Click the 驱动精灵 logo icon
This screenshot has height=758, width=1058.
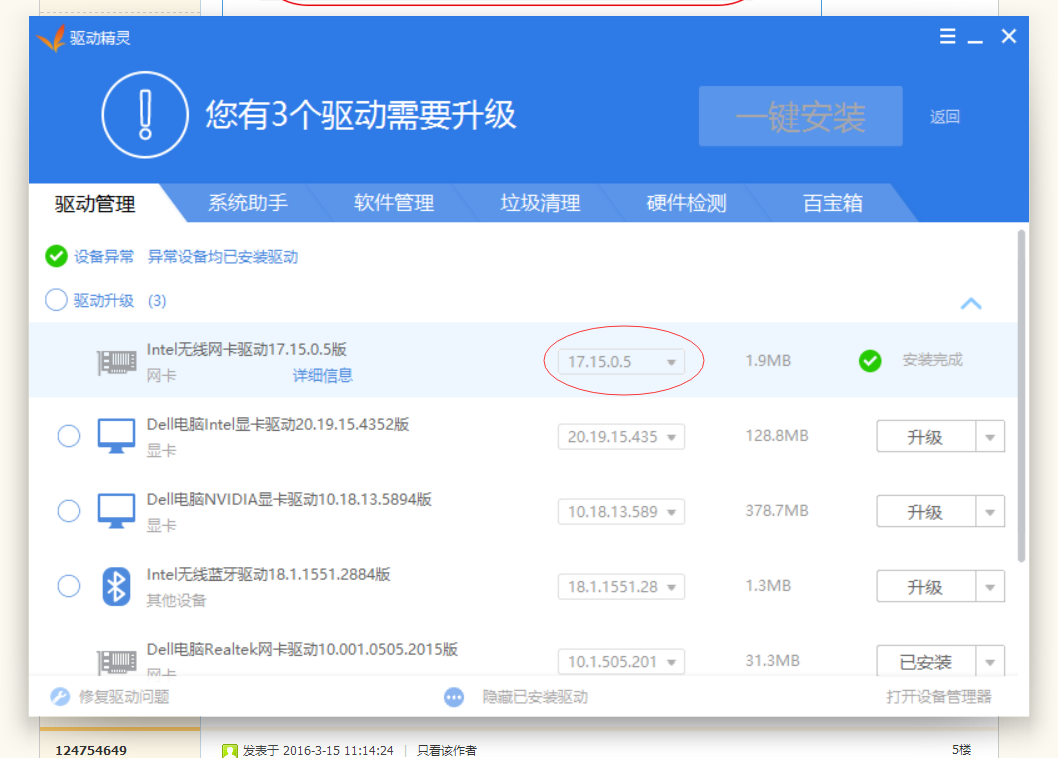[51, 38]
